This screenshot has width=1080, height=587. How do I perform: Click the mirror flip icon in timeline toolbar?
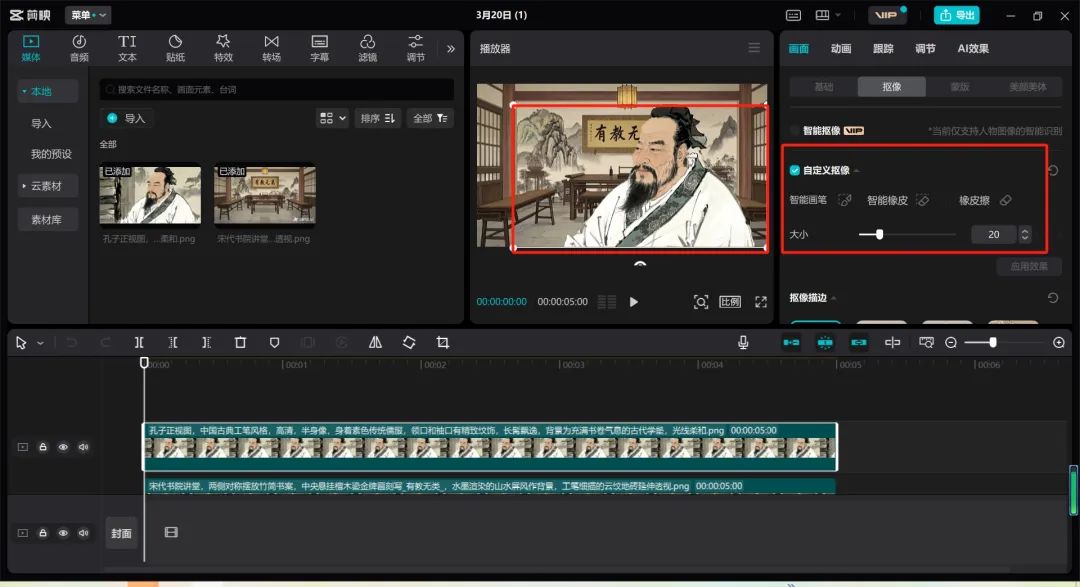(375, 342)
